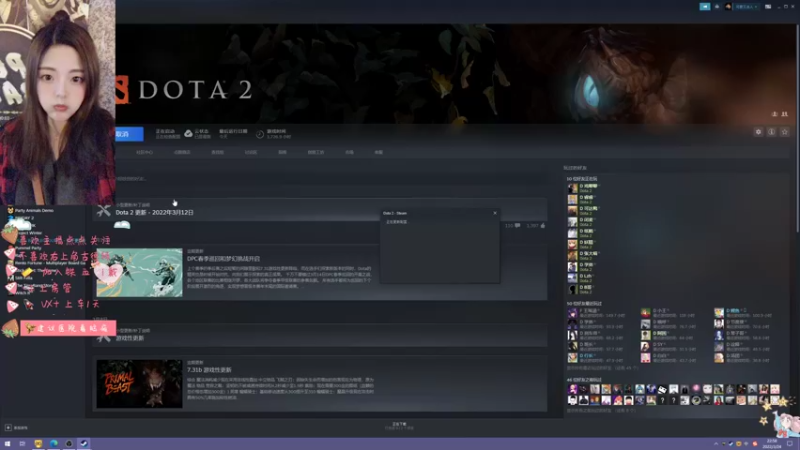
Task: Open game info circle icon
Action: 771,132
